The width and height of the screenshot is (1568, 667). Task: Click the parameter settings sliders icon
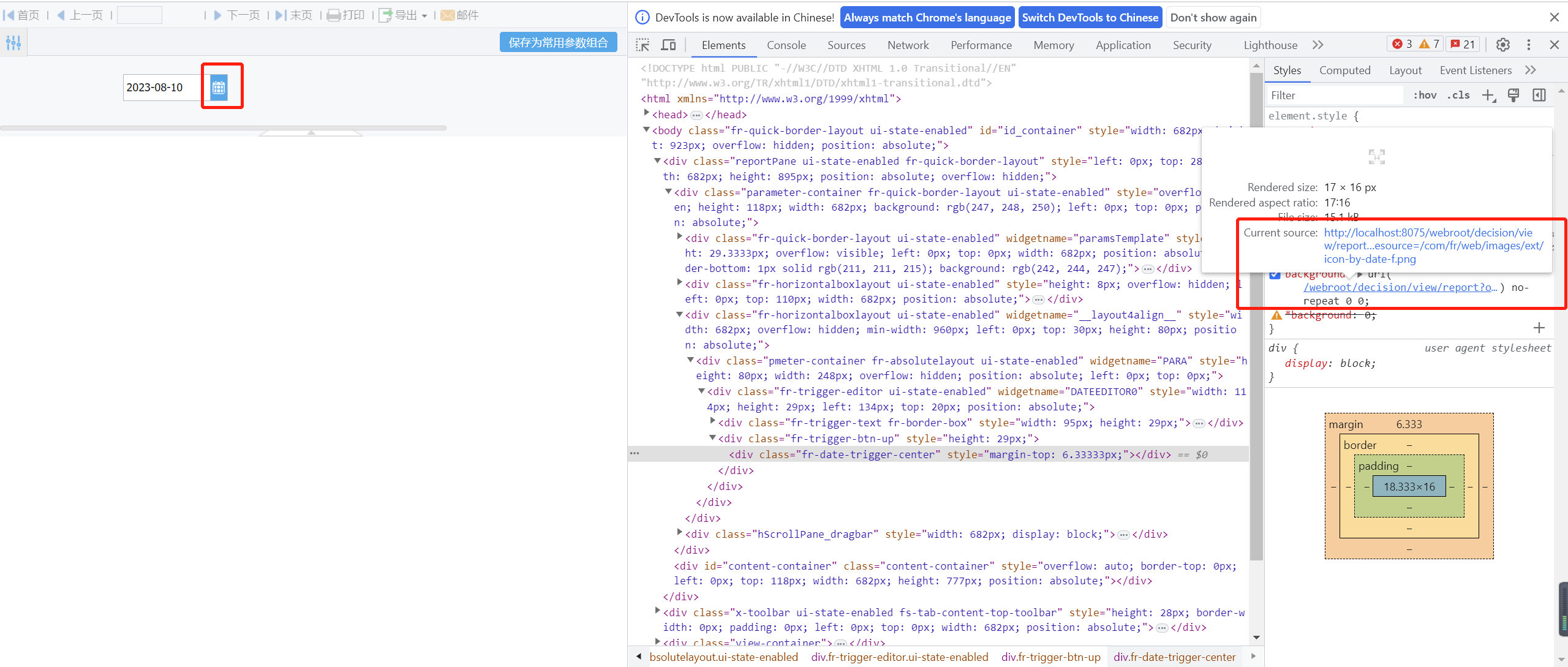pos(13,43)
